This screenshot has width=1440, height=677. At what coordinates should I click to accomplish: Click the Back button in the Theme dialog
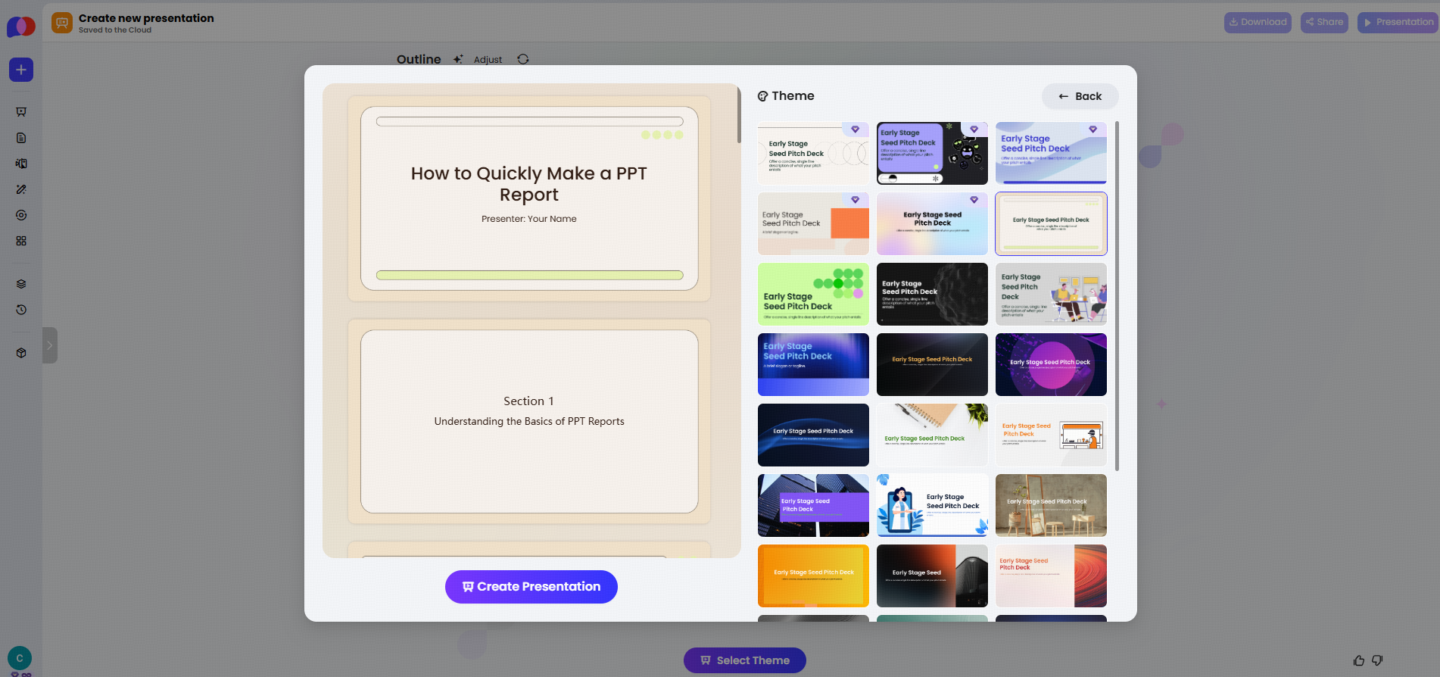coord(1080,96)
